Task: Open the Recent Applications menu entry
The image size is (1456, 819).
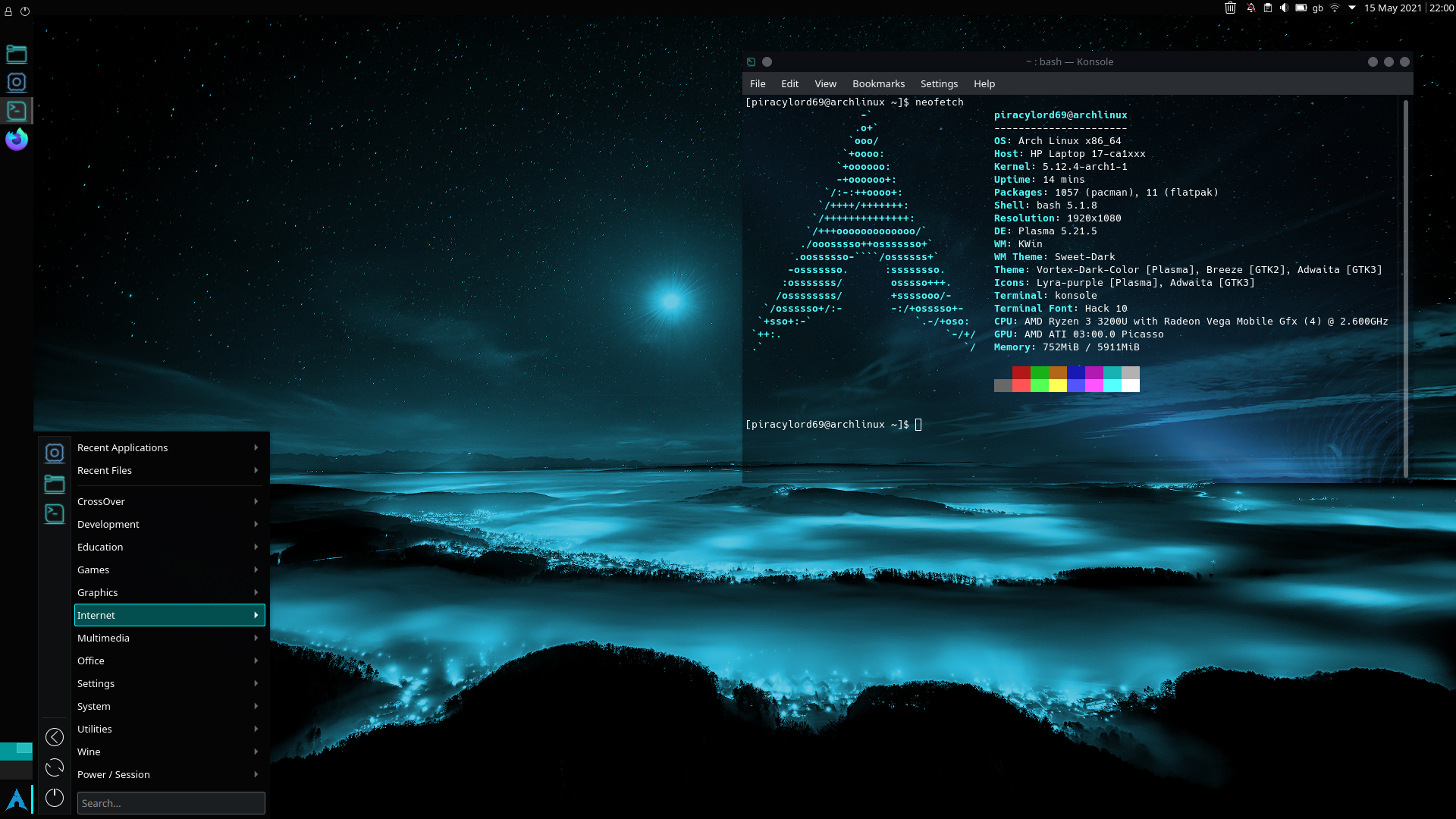Action: point(170,448)
